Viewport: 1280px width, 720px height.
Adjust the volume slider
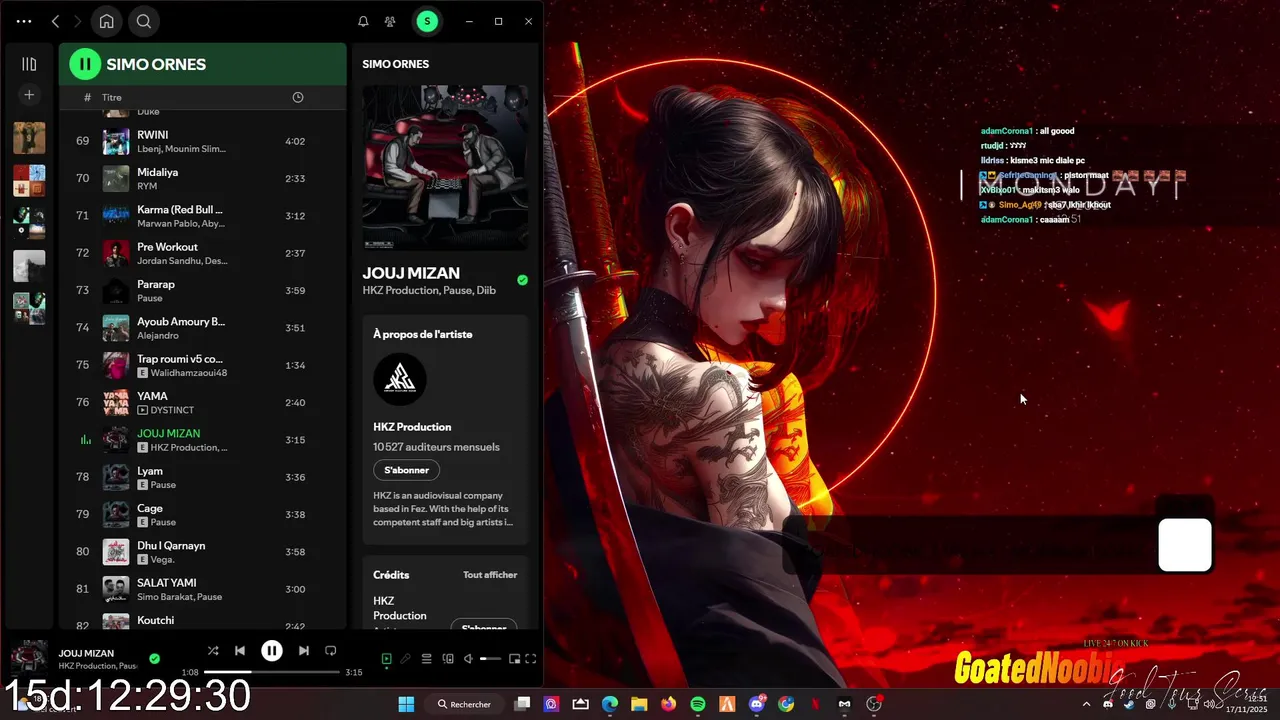(490, 659)
